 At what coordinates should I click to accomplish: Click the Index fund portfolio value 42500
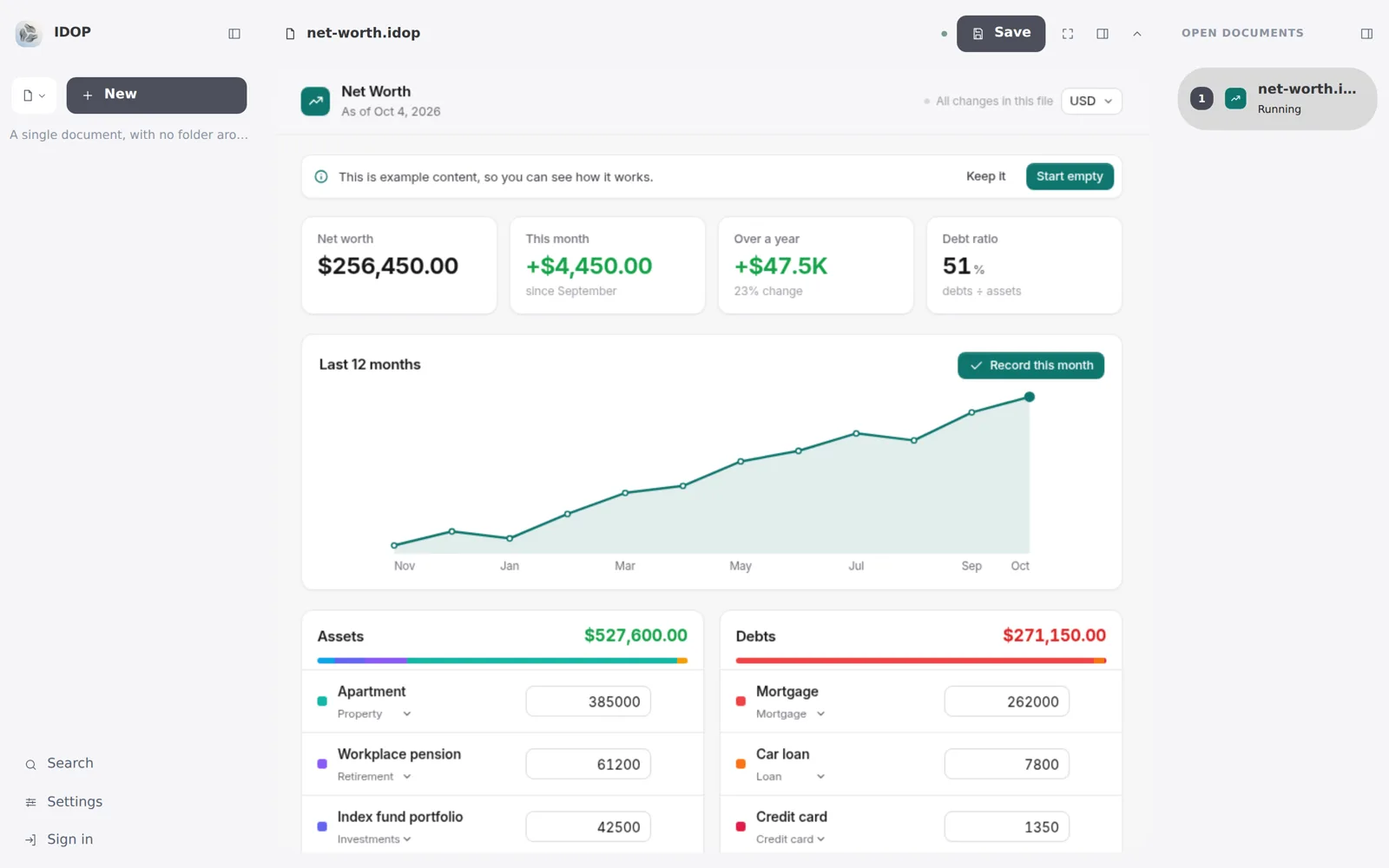click(589, 827)
